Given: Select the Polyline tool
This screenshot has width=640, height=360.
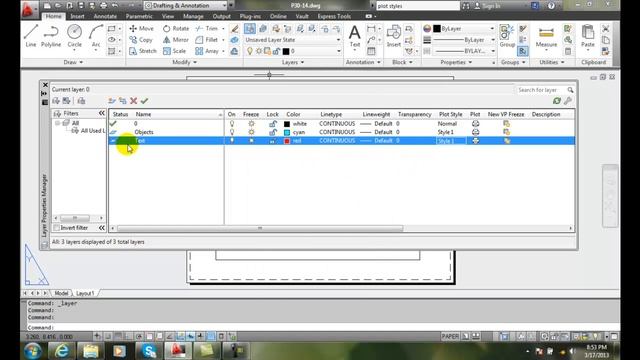Looking at the screenshot, I should (x=51, y=36).
